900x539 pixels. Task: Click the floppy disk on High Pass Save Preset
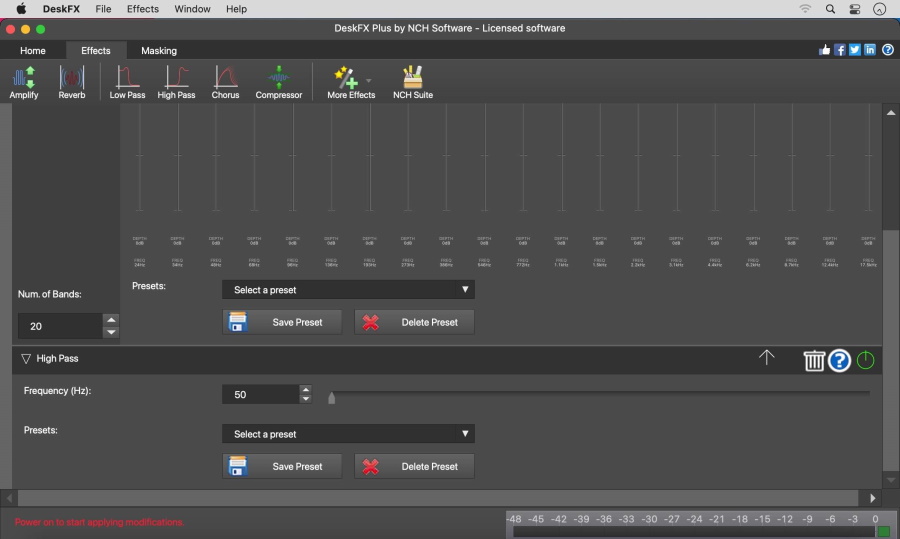pos(238,466)
